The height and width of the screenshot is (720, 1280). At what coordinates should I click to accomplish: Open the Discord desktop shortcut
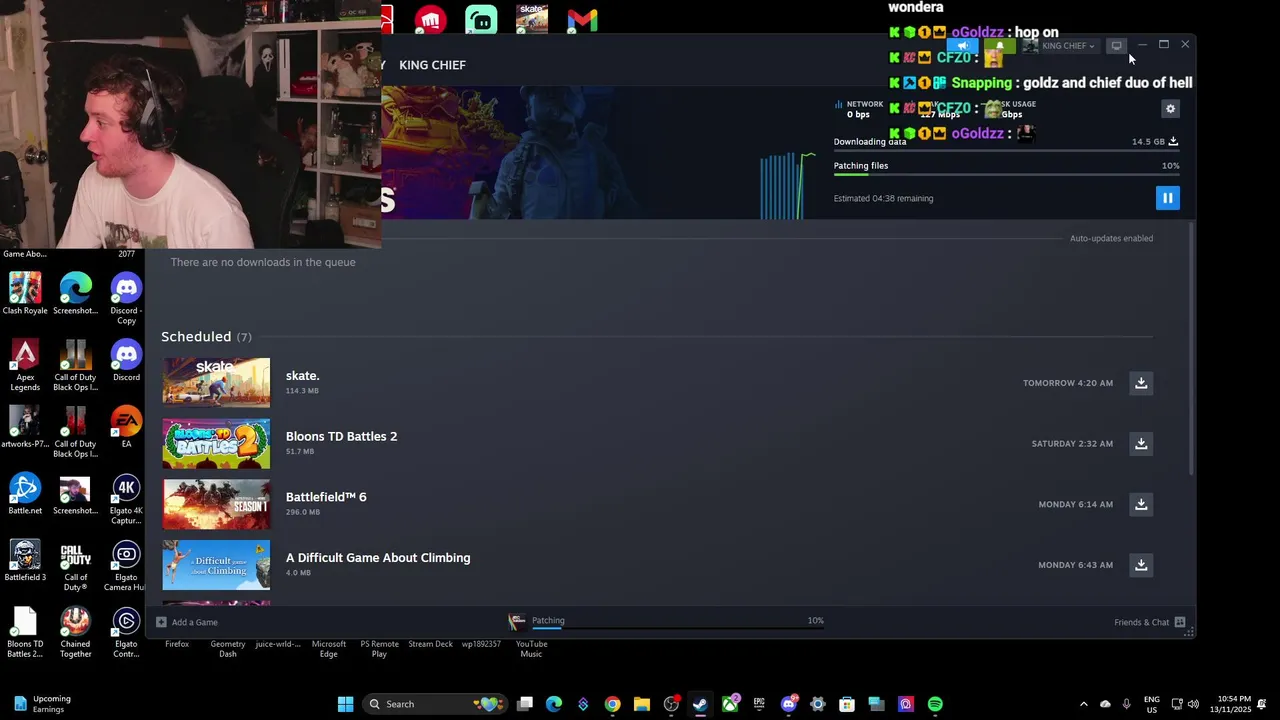coord(126,361)
